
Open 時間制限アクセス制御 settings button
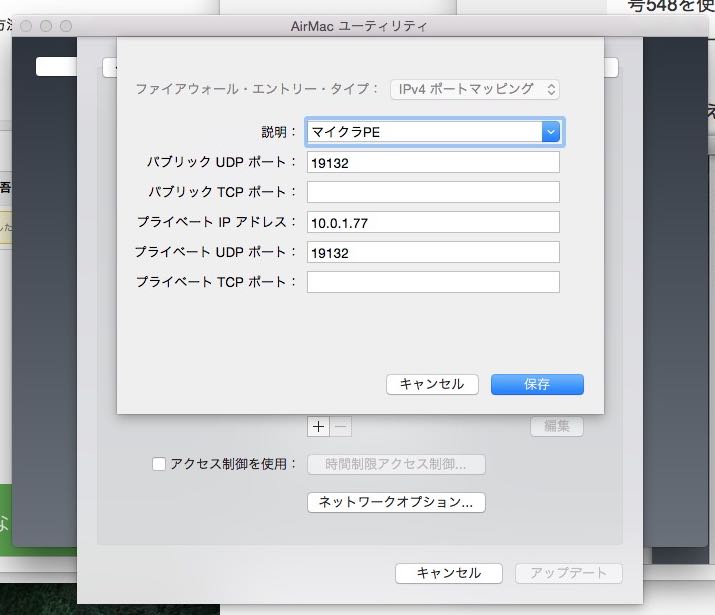click(396, 465)
